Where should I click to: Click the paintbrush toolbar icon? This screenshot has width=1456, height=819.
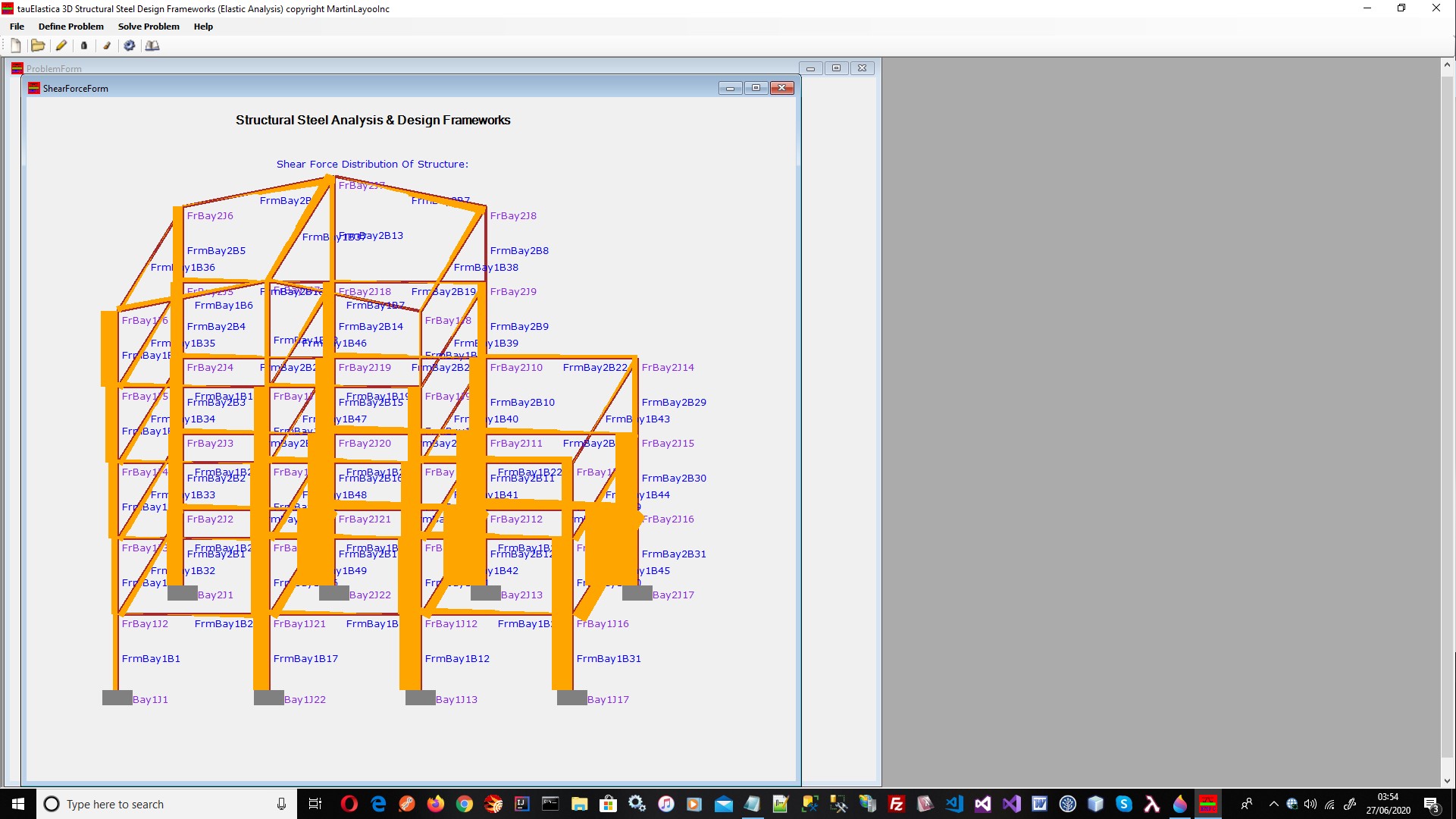click(107, 45)
